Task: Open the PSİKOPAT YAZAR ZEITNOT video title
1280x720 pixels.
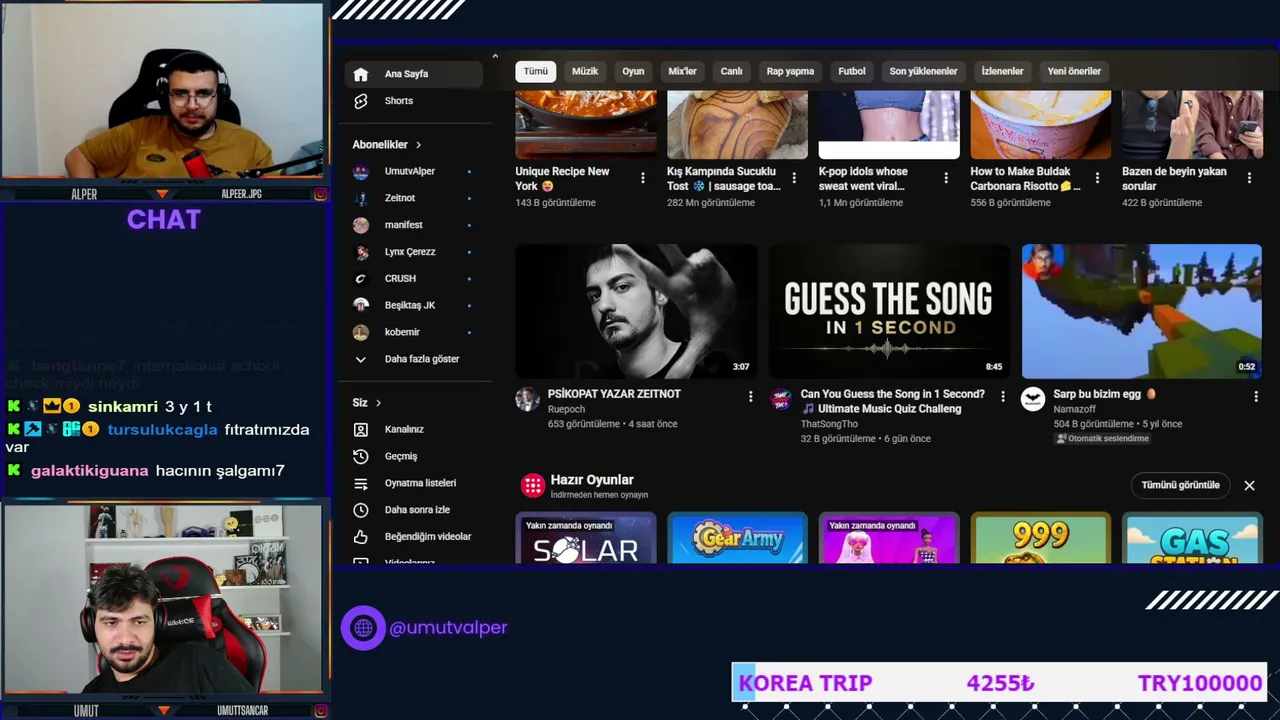Action: [x=614, y=394]
